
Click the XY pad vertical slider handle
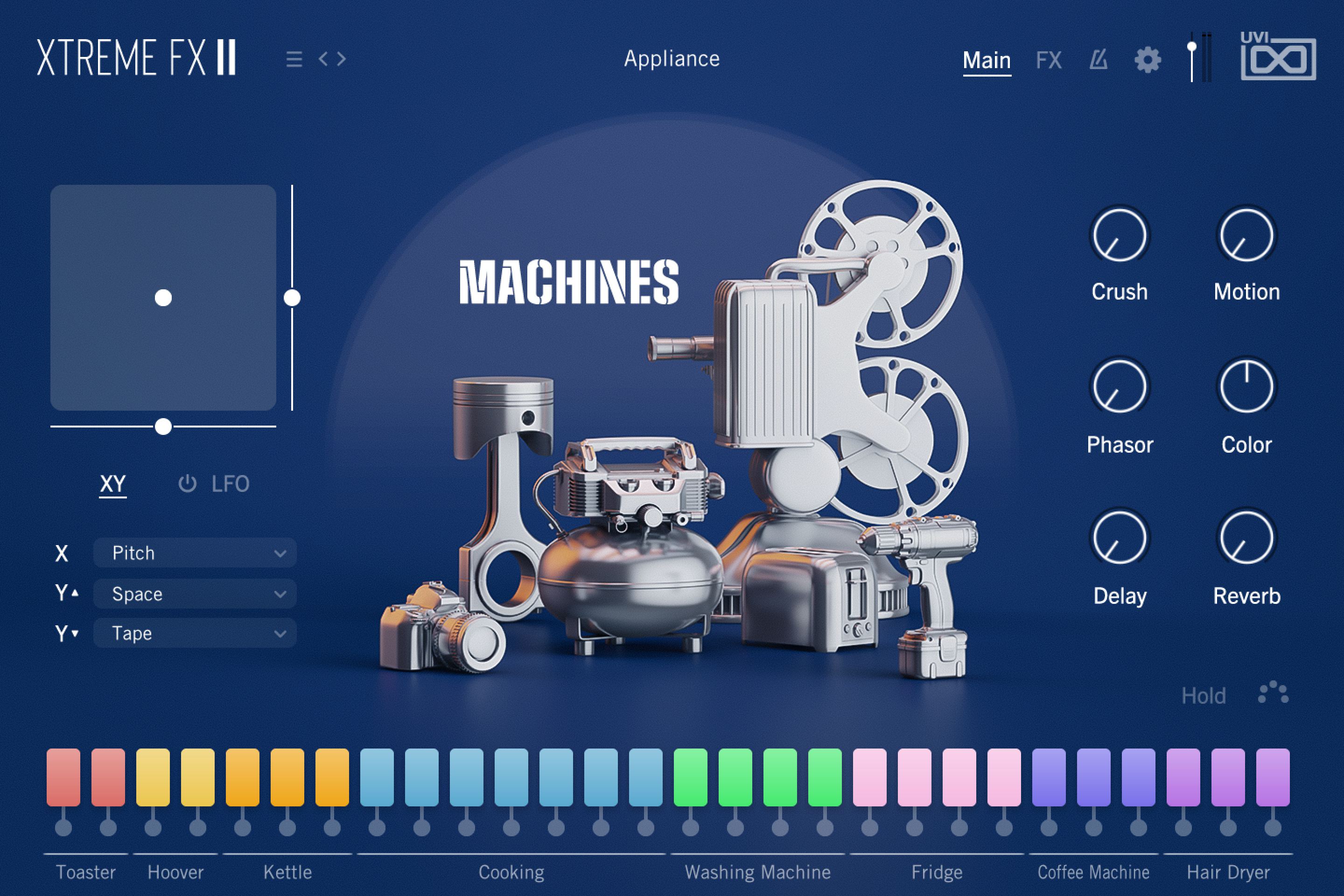292,298
